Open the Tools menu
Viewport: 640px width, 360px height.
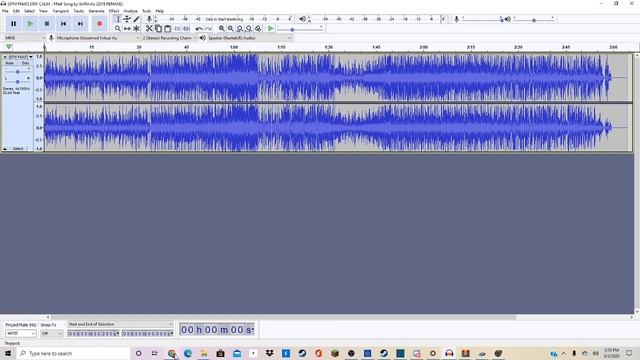tap(147, 11)
